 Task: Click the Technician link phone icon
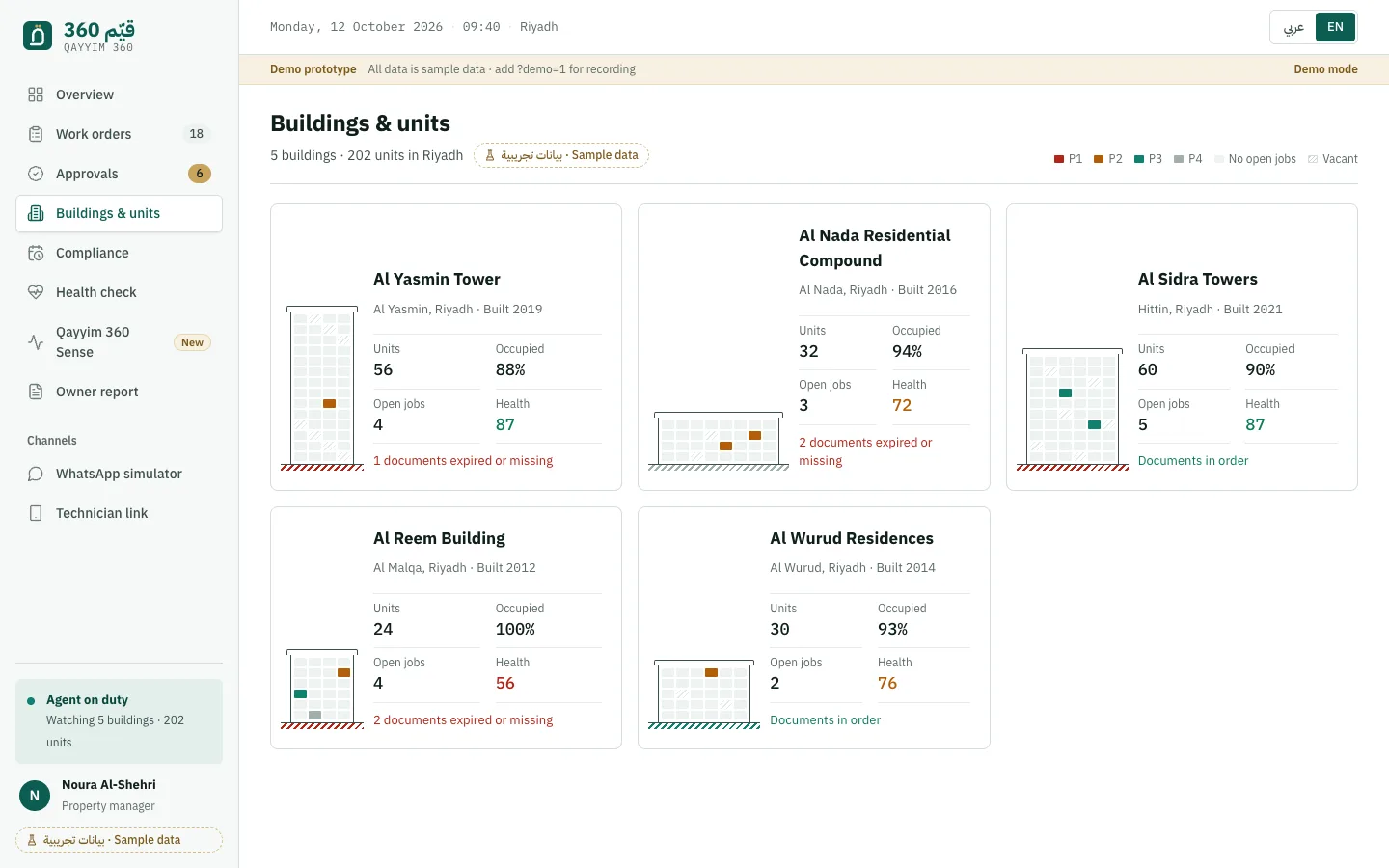(x=36, y=513)
